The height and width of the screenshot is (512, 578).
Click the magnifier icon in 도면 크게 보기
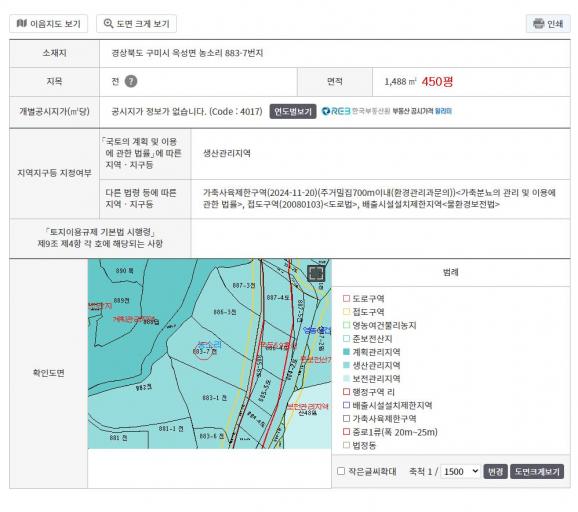(108, 23)
